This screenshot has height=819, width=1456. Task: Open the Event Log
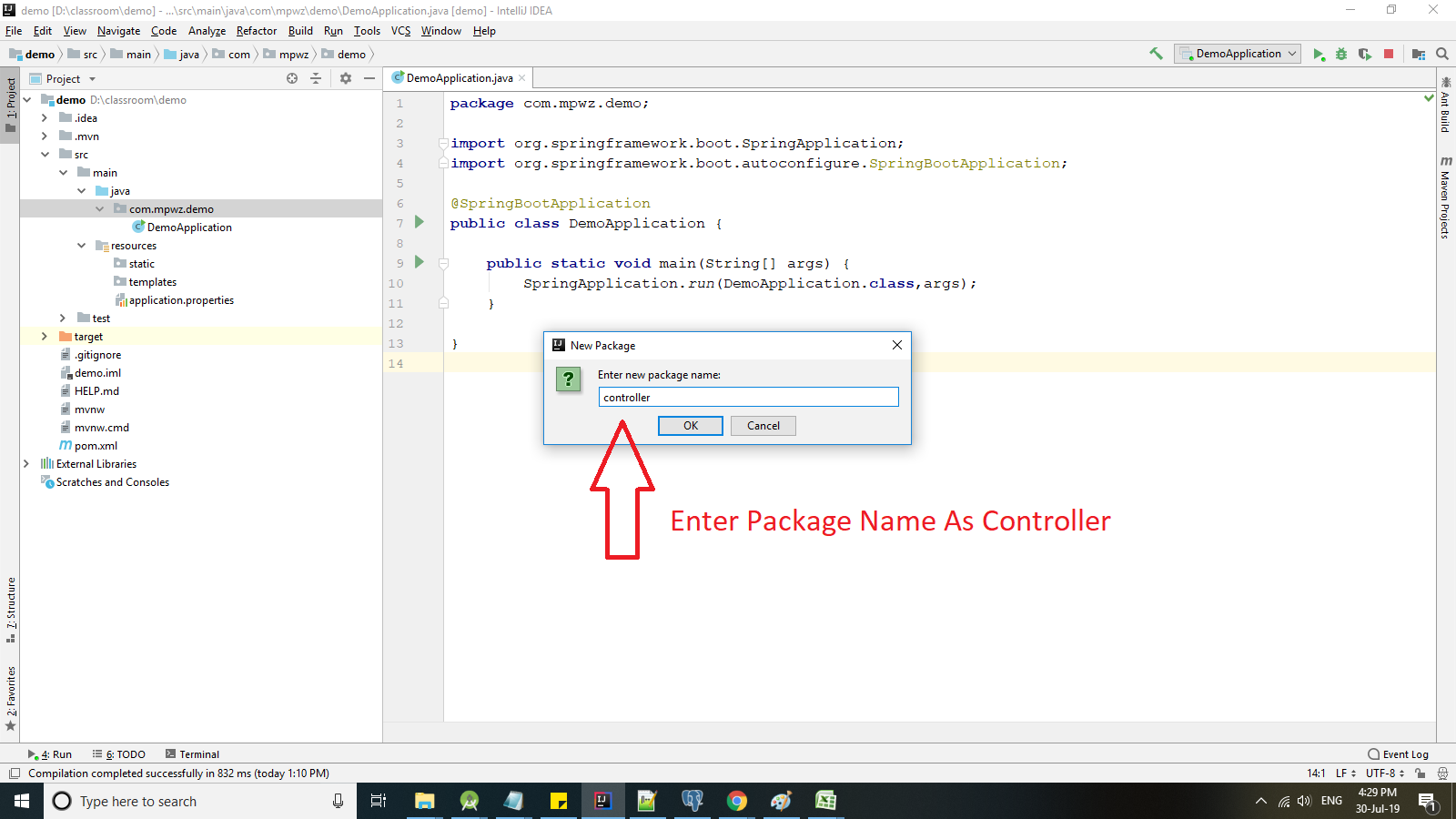click(1399, 754)
